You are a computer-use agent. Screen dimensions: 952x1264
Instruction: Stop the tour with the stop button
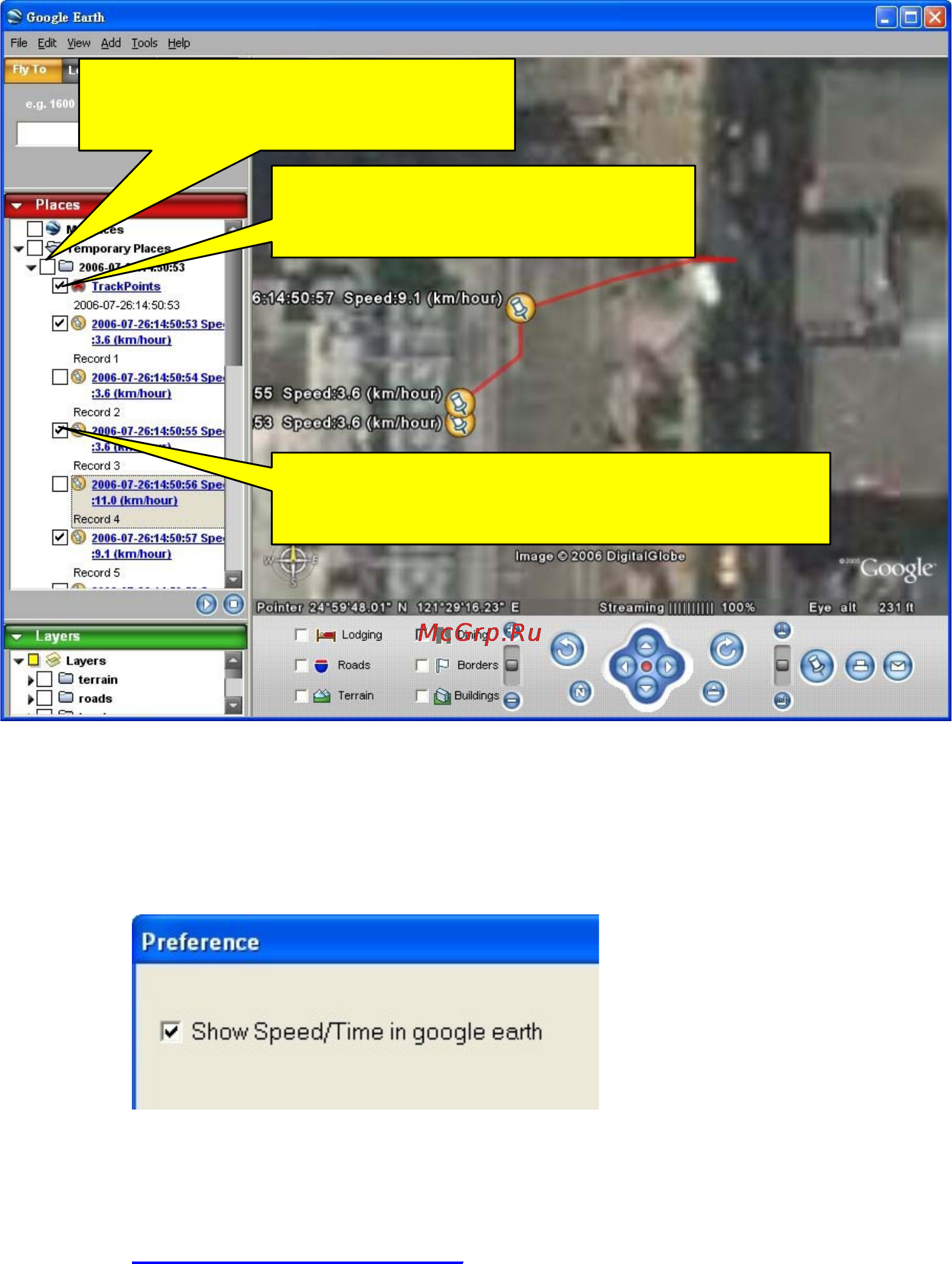point(234,604)
